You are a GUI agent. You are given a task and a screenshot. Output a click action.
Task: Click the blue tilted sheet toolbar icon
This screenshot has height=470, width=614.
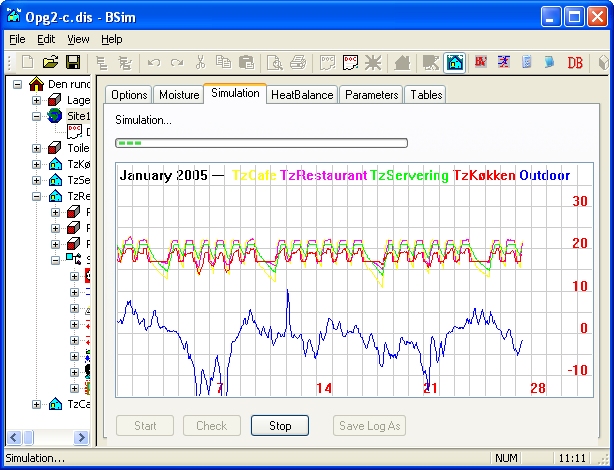(x=549, y=62)
